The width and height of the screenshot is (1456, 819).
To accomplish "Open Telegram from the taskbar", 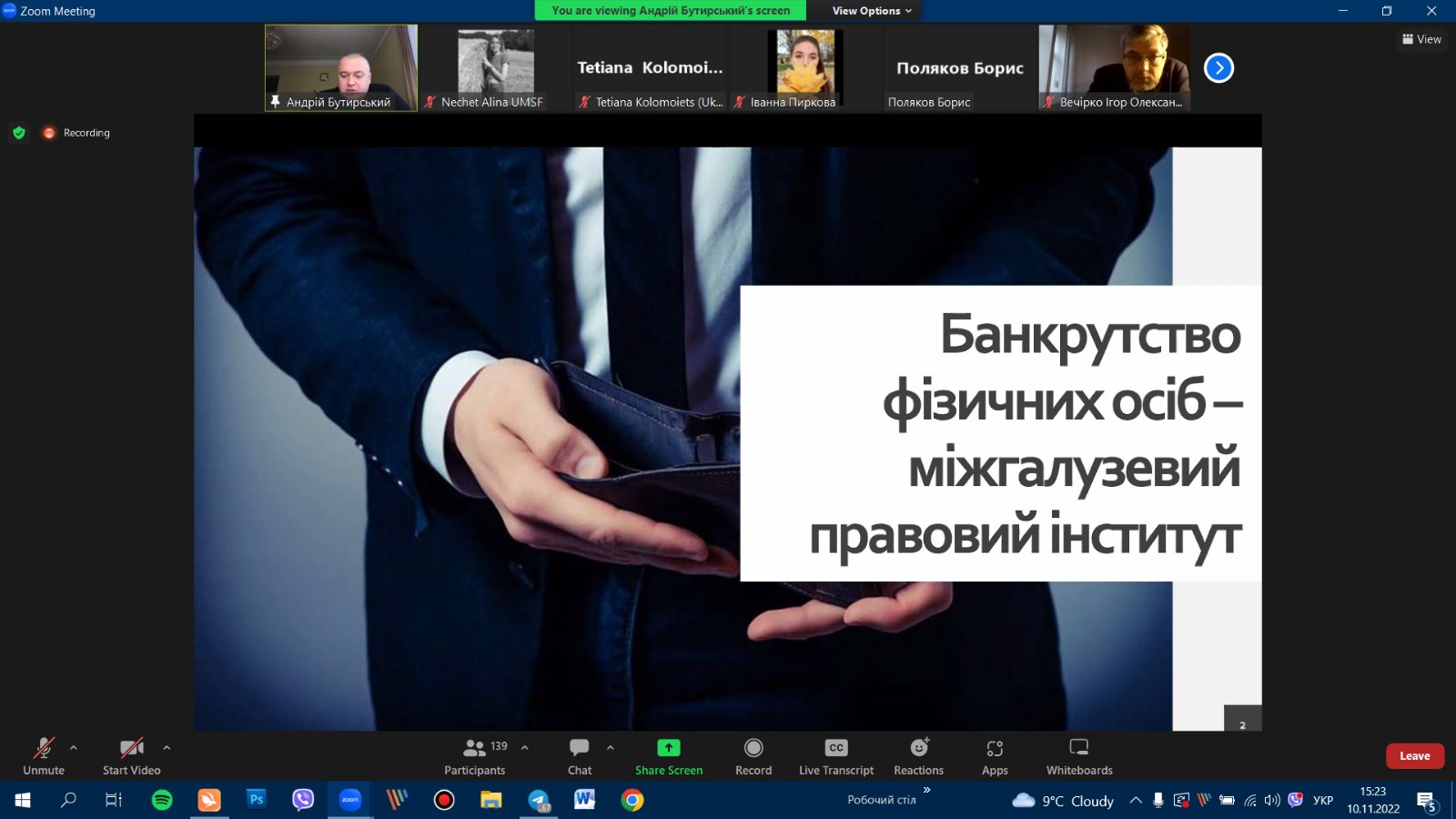I will [x=539, y=800].
